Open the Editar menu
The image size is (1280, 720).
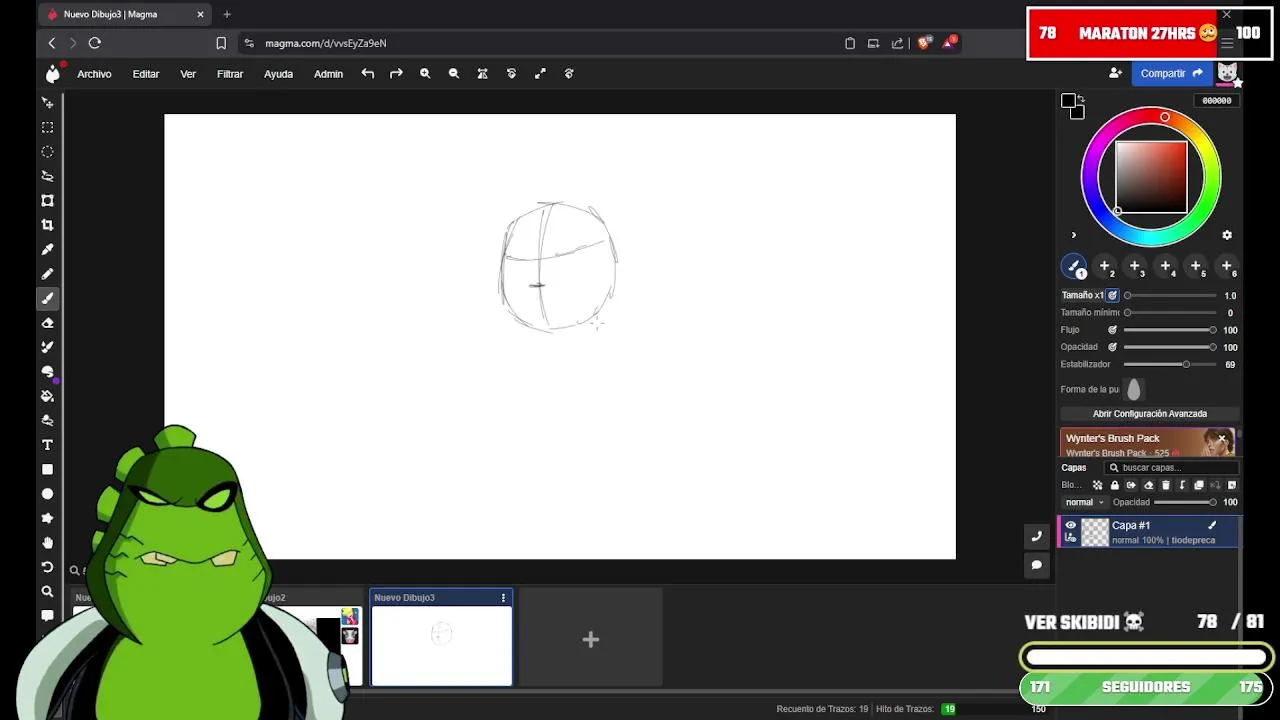146,74
